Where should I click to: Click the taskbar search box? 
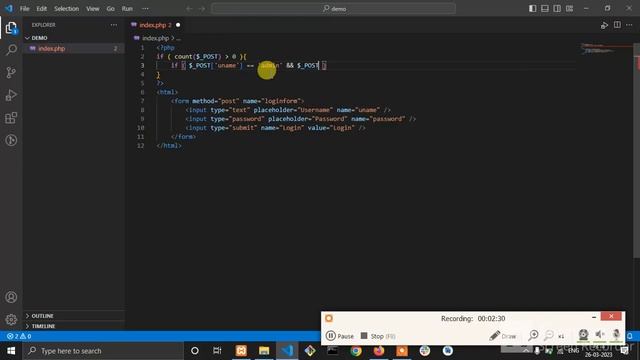(103, 351)
